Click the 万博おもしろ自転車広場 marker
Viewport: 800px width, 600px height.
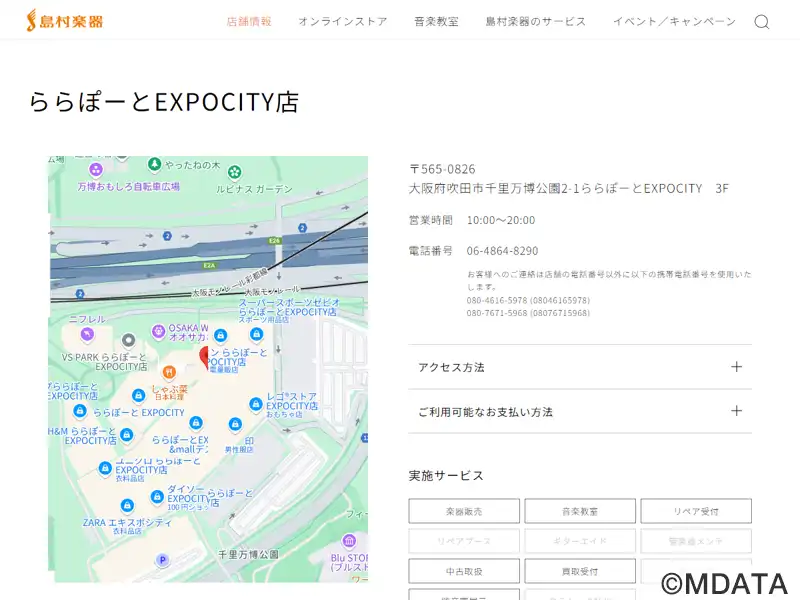point(96,169)
